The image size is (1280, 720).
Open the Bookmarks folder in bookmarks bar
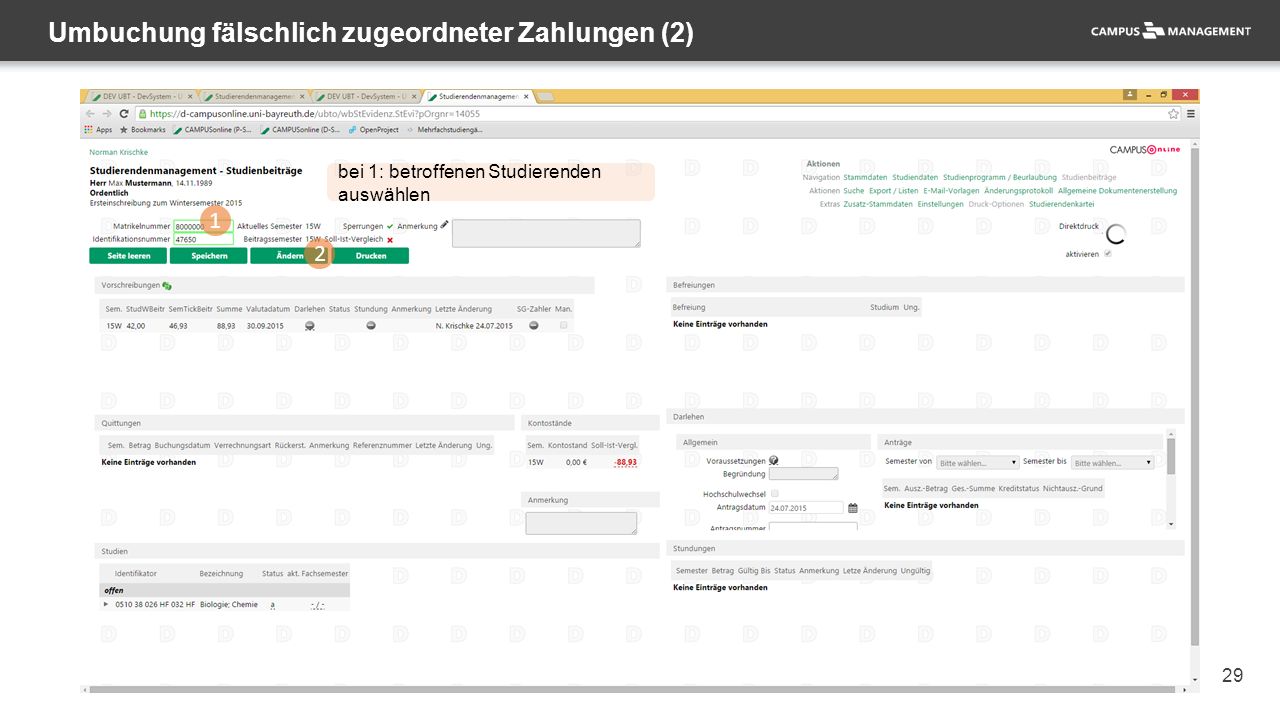pos(142,129)
